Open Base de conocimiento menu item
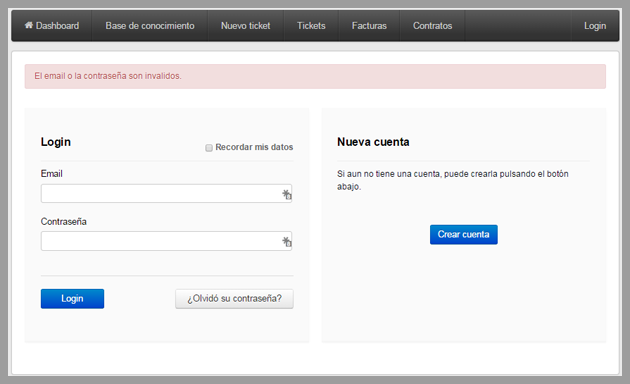Image resolution: width=630 pixels, height=384 pixels. tap(150, 26)
